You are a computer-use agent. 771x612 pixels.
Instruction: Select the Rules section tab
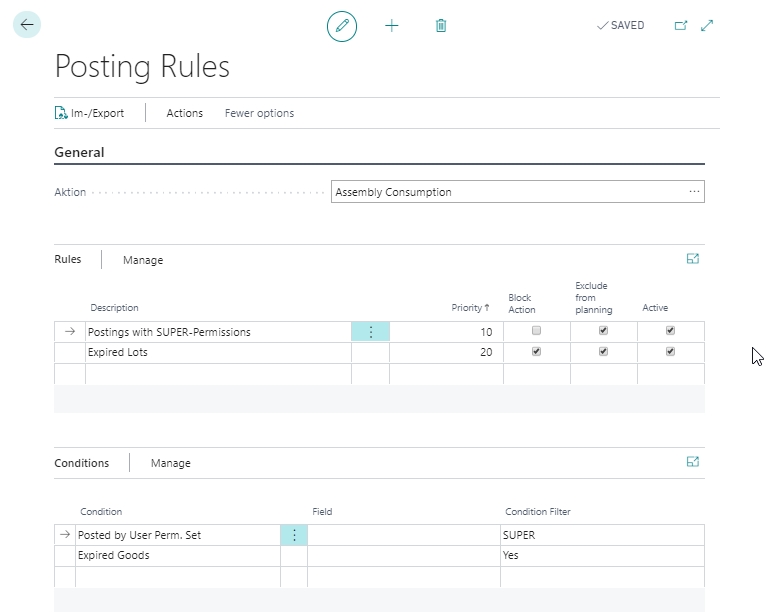[67, 259]
